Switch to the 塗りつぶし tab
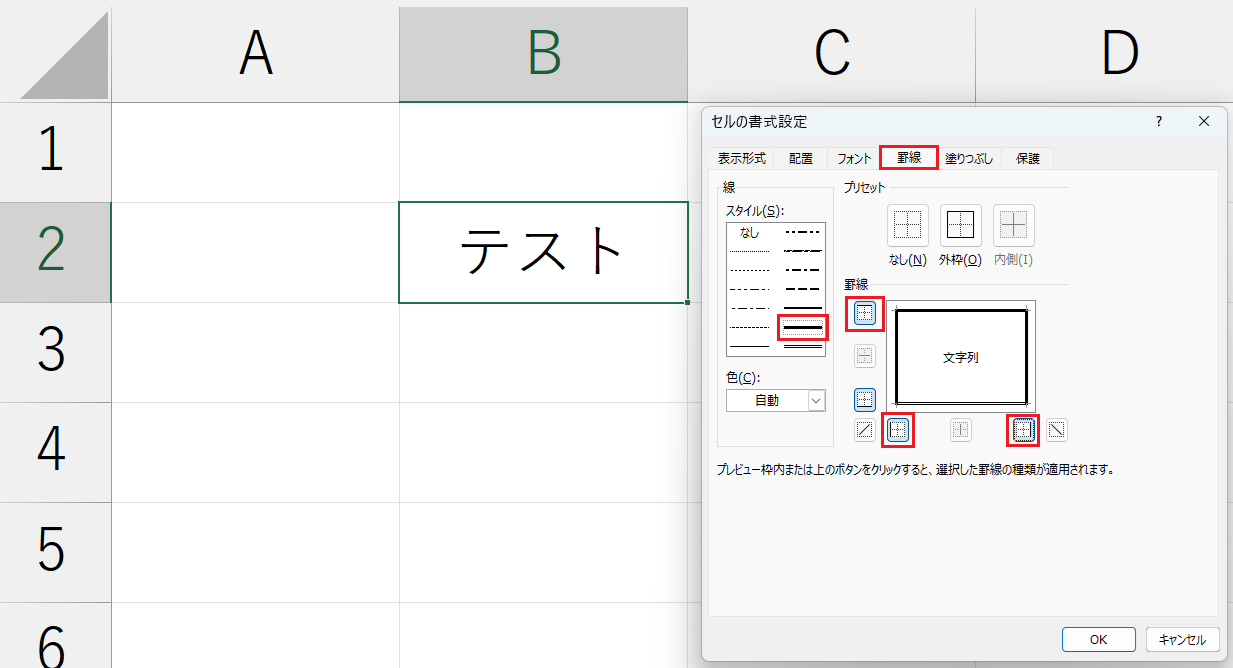The width and height of the screenshot is (1233, 668). (x=969, y=158)
